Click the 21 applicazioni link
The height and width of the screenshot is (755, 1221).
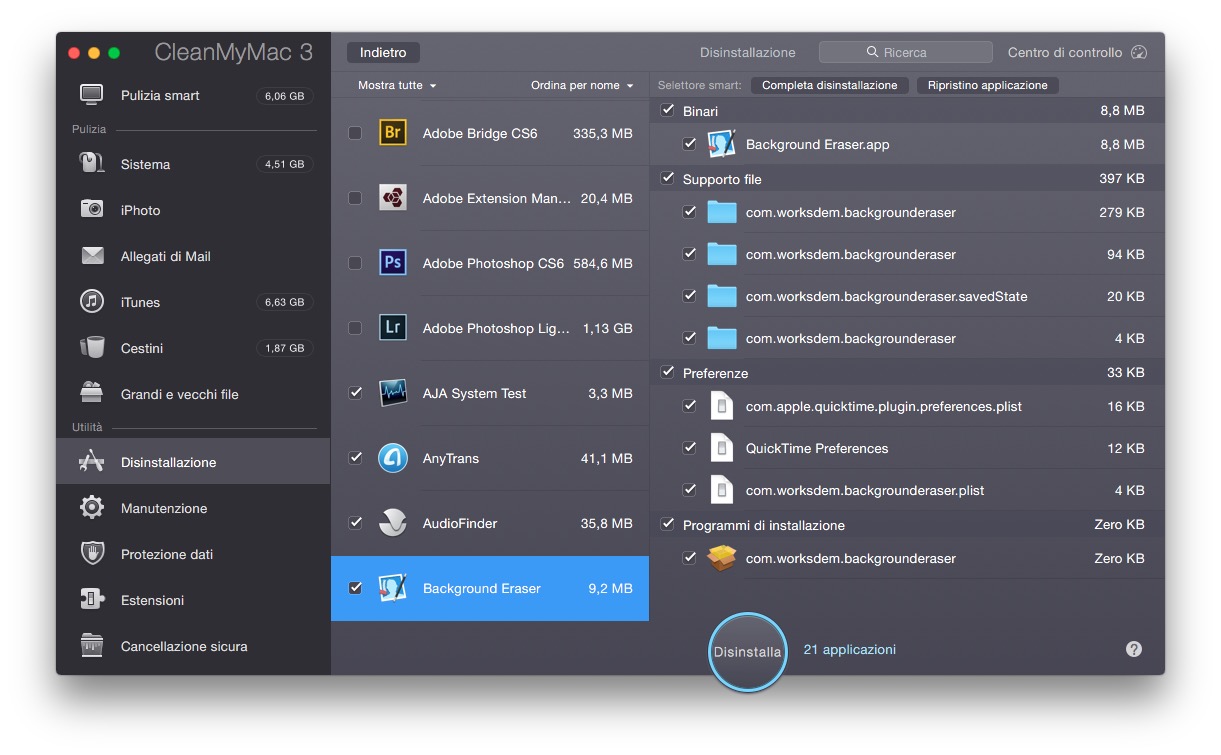[850, 649]
